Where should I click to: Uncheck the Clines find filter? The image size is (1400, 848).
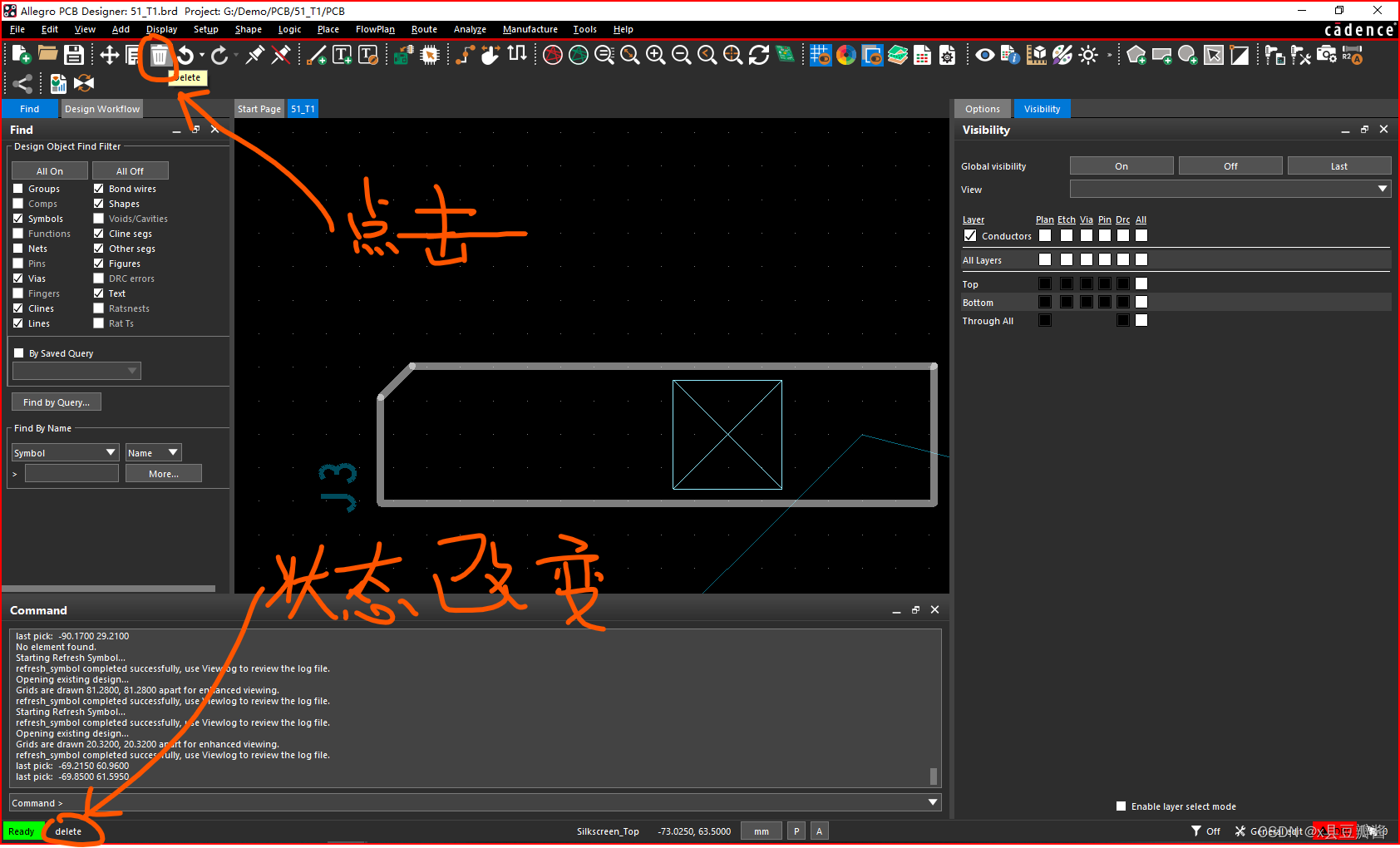[x=18, y=308]
